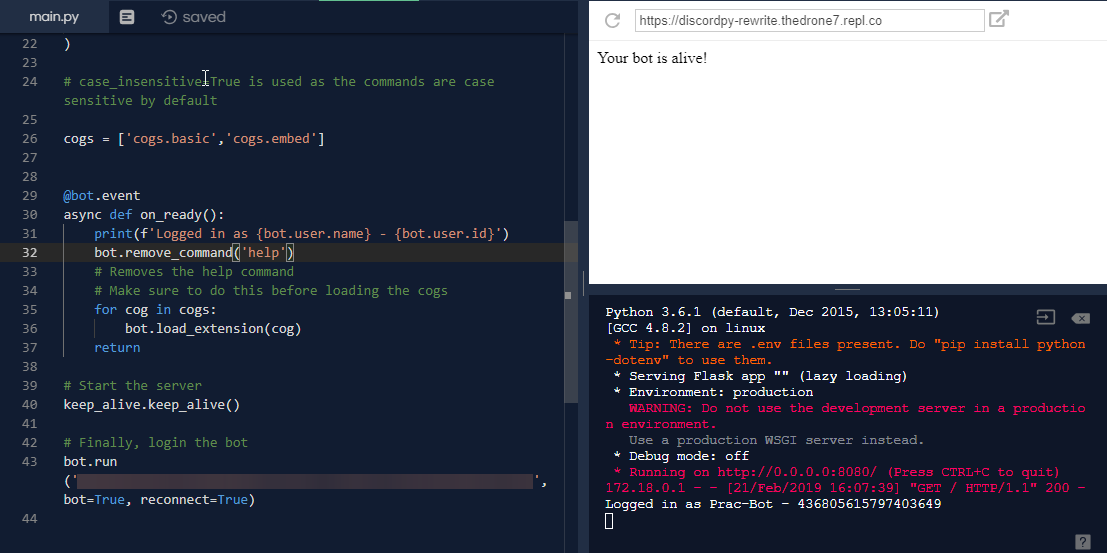Place cursor on bot.remove_command line
This screenshot has width=1107, height=553.
click(x=194, y=252)
